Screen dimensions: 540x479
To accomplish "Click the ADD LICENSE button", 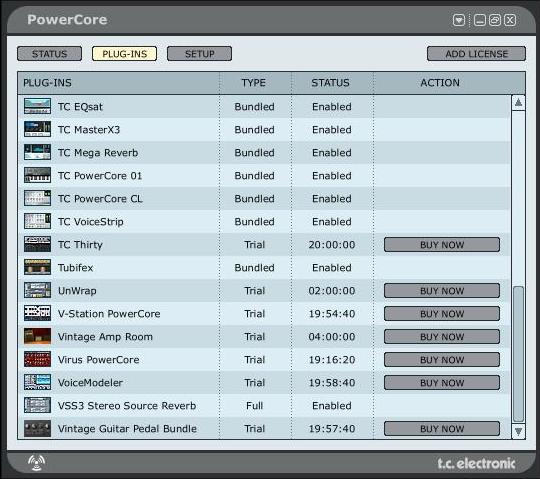I will click(476, 54).
